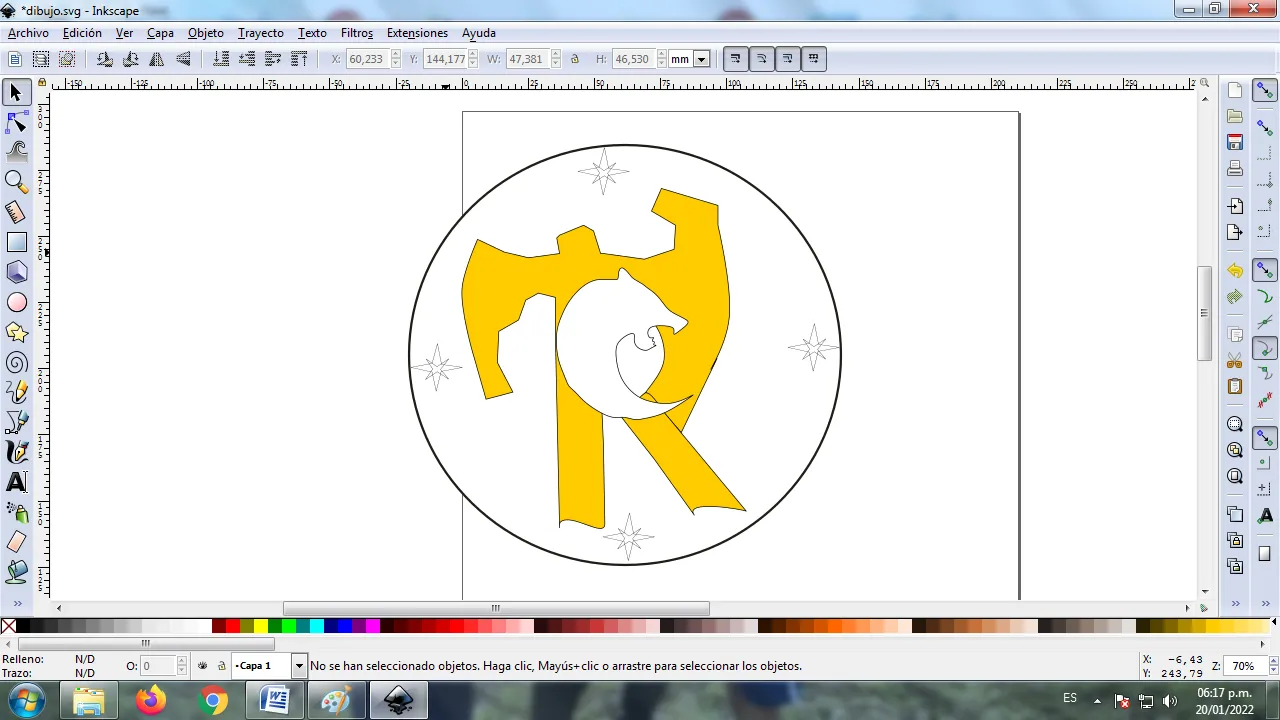
Task: Select the Spray tool
Action: (16, 512)
